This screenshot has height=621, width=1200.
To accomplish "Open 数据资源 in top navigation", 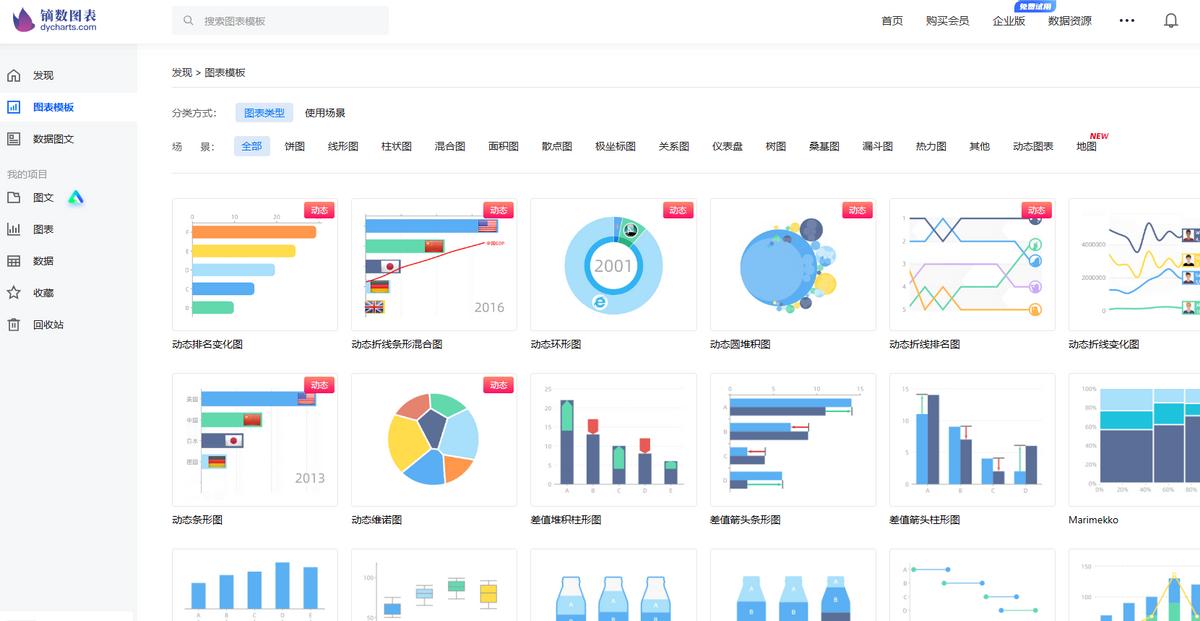I will pyautogui.click(x=1070, y=21).
